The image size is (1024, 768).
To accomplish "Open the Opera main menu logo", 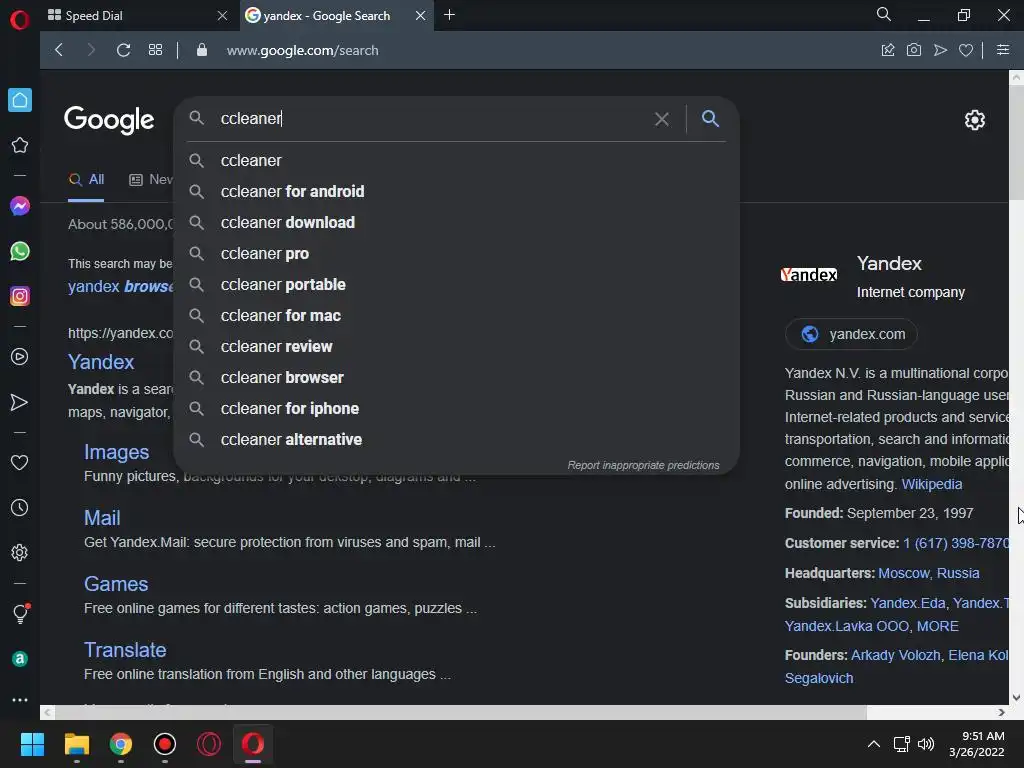I will pos(20,20).
